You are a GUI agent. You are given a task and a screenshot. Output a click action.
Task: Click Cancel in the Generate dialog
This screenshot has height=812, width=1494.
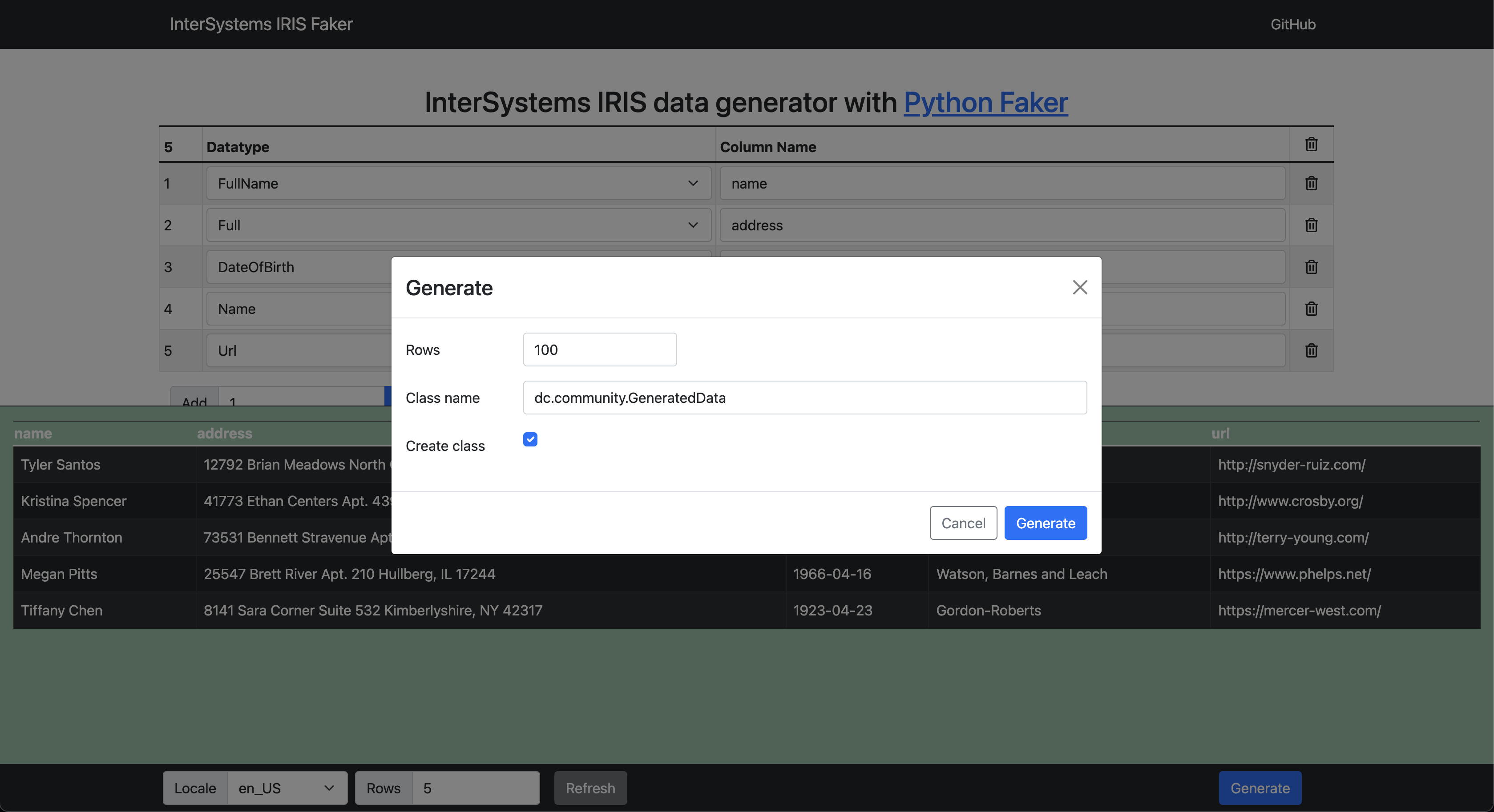click(x=963, y=523)
